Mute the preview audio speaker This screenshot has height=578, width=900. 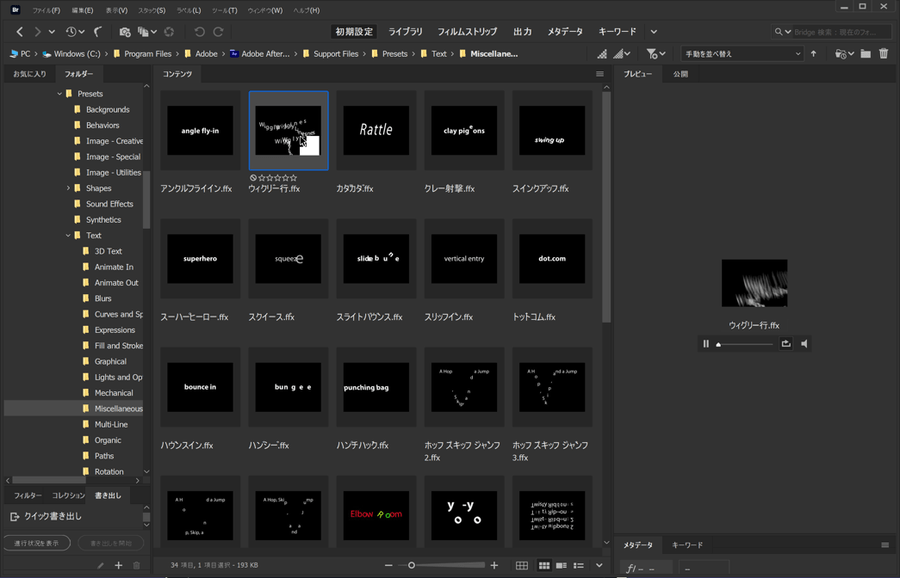[804, 344]
